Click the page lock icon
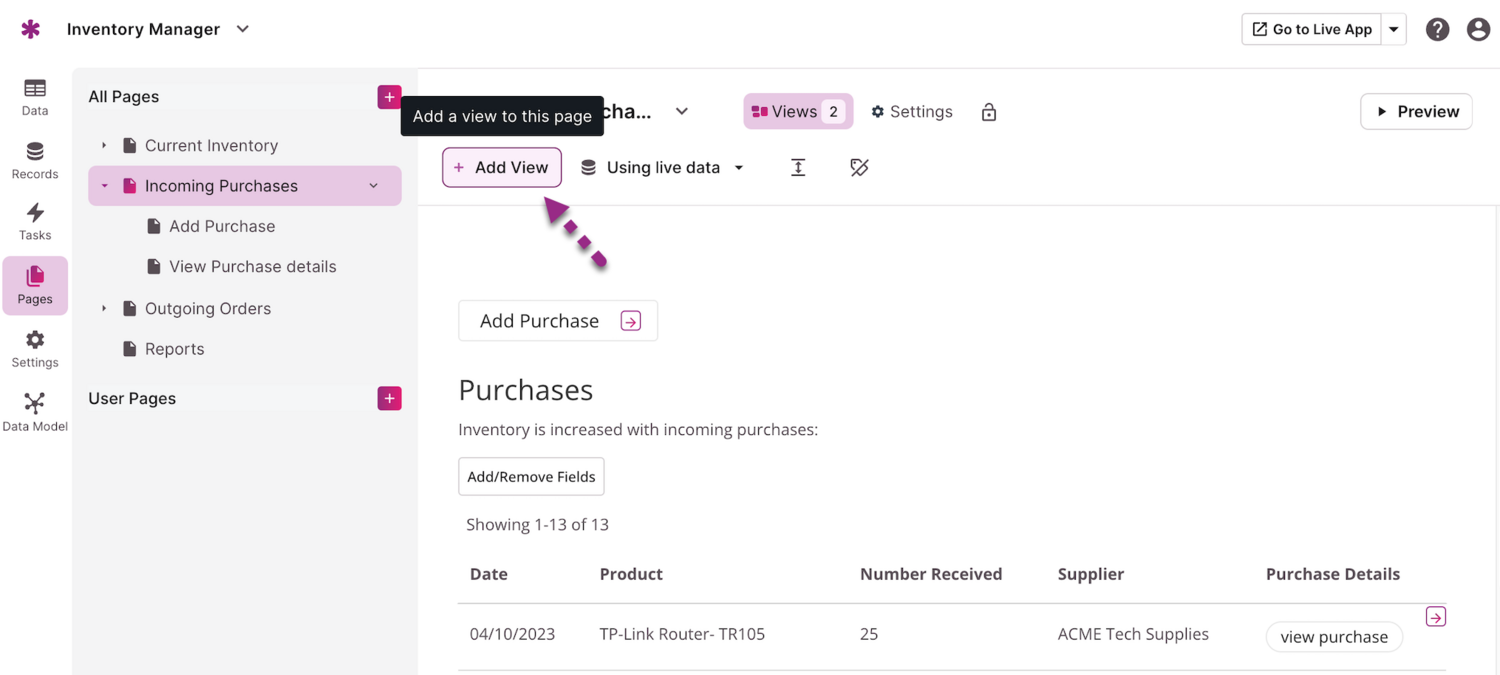This screenshot has height=675, width=1500. [989, 112]
